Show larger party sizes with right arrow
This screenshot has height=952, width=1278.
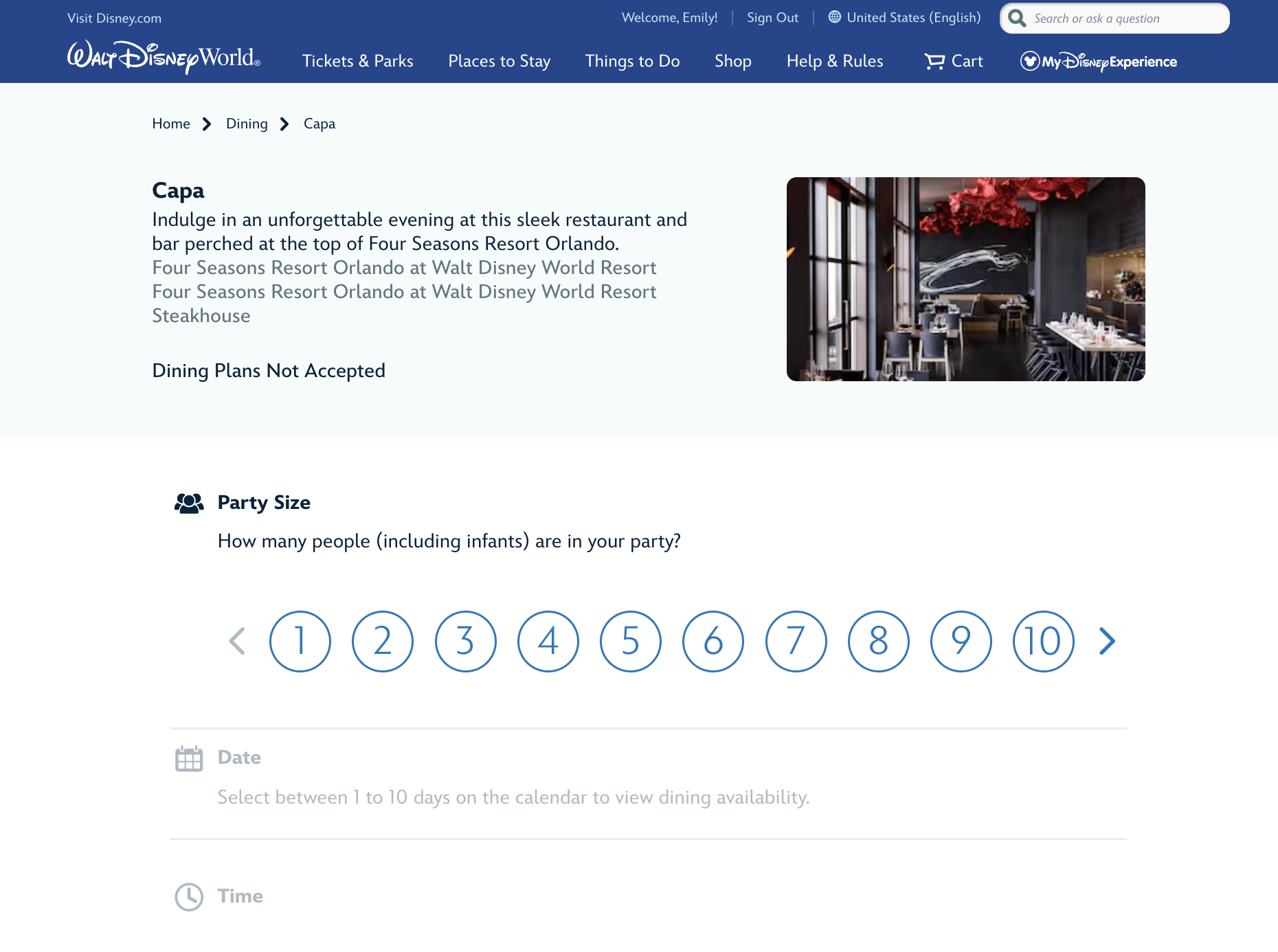pos(1107,642)
